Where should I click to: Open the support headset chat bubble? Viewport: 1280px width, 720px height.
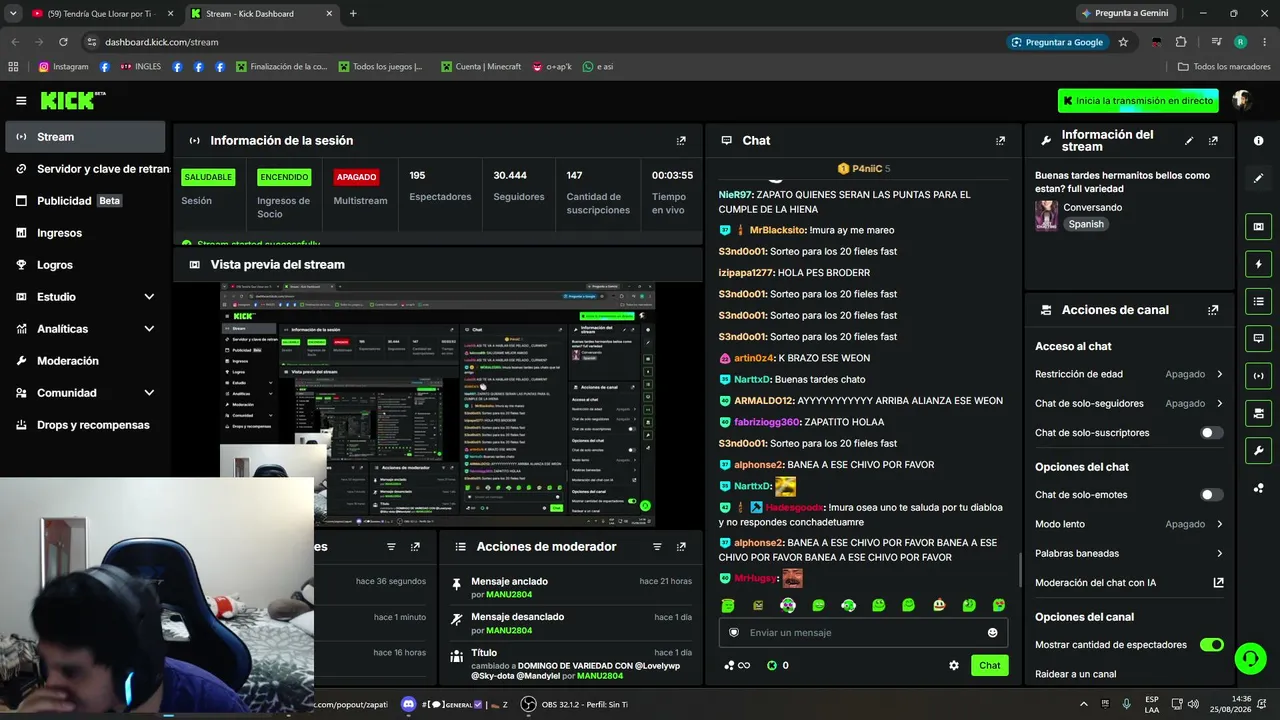(1250, 659)
